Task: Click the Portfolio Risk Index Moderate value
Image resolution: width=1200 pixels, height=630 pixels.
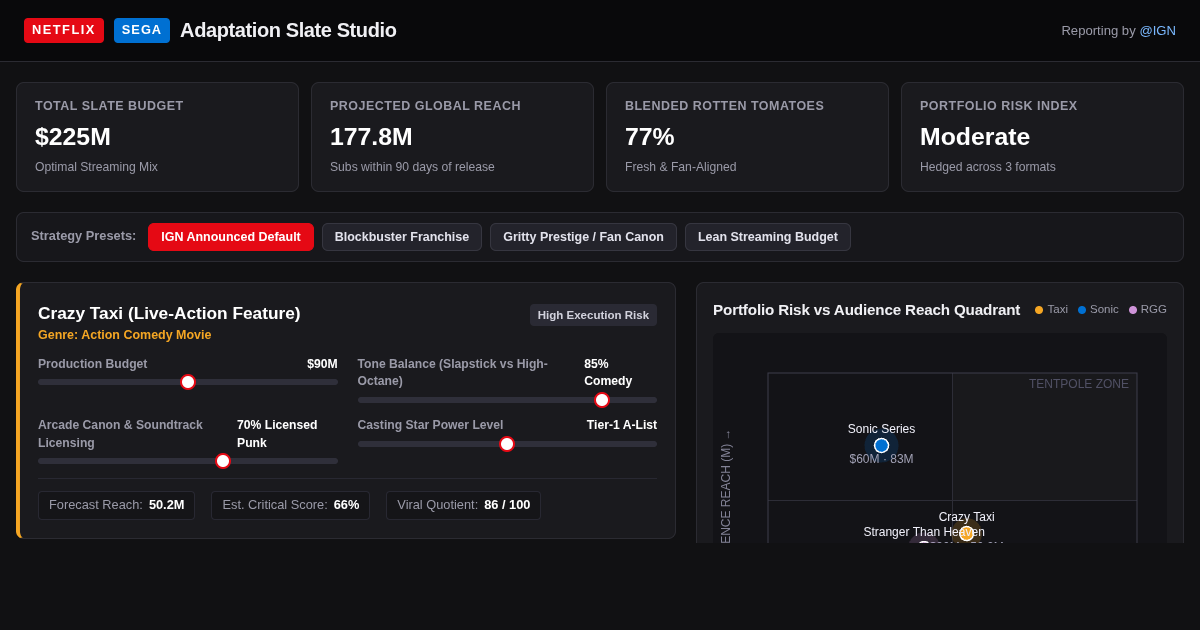Action: 975,137
